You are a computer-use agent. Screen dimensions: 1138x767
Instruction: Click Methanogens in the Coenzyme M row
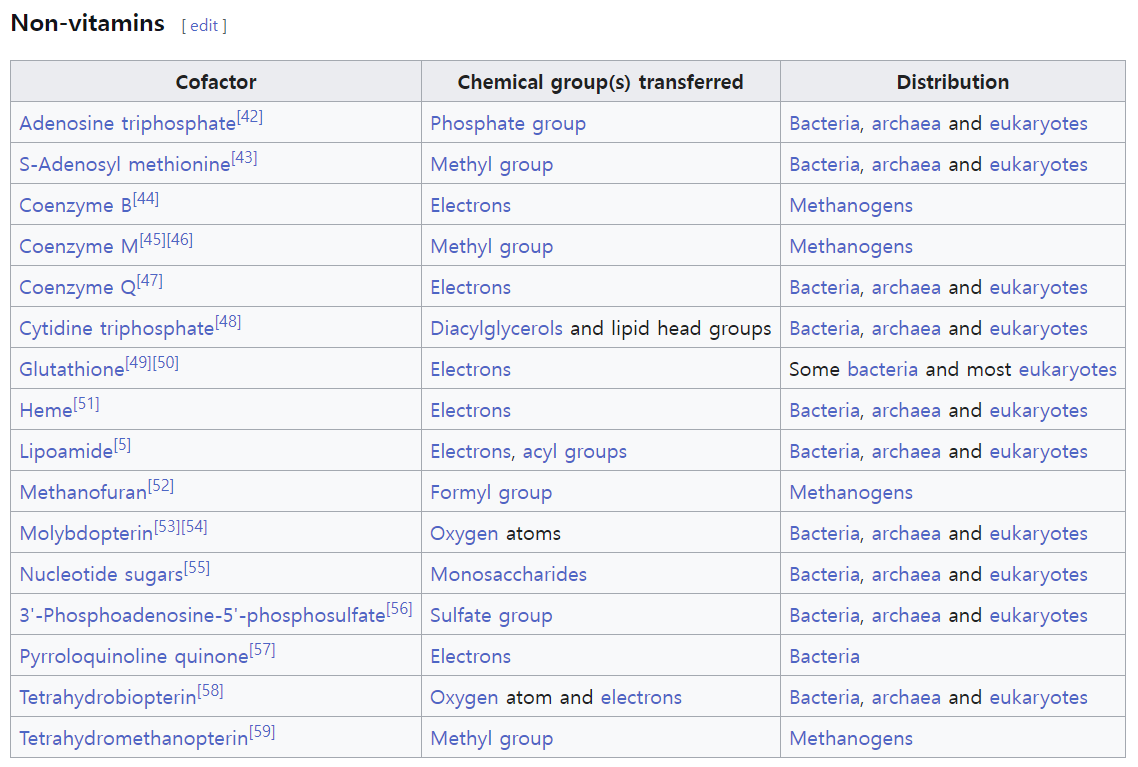click(851, 247)
